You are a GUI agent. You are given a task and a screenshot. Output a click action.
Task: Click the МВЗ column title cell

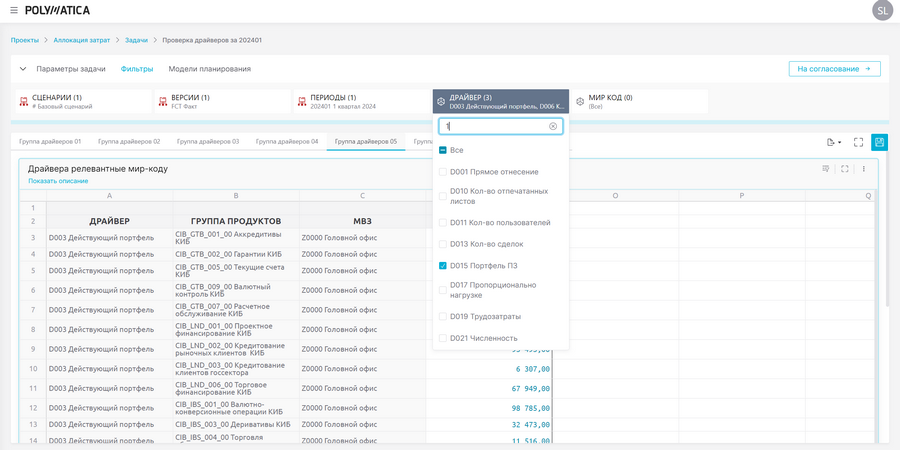[x=363, y=222]
